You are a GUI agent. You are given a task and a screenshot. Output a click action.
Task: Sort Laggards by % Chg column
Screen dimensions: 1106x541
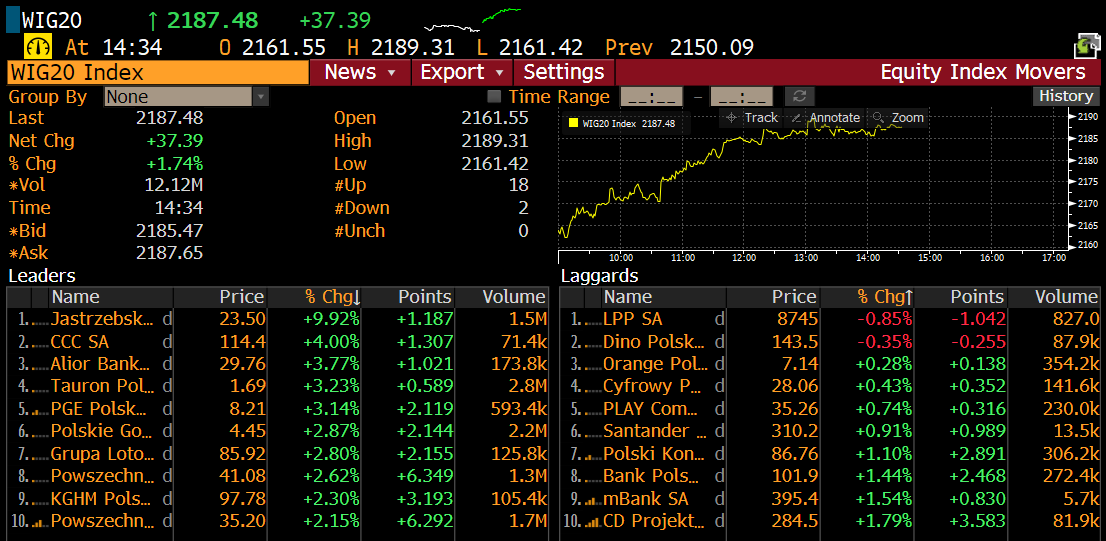tap(885, 297)
